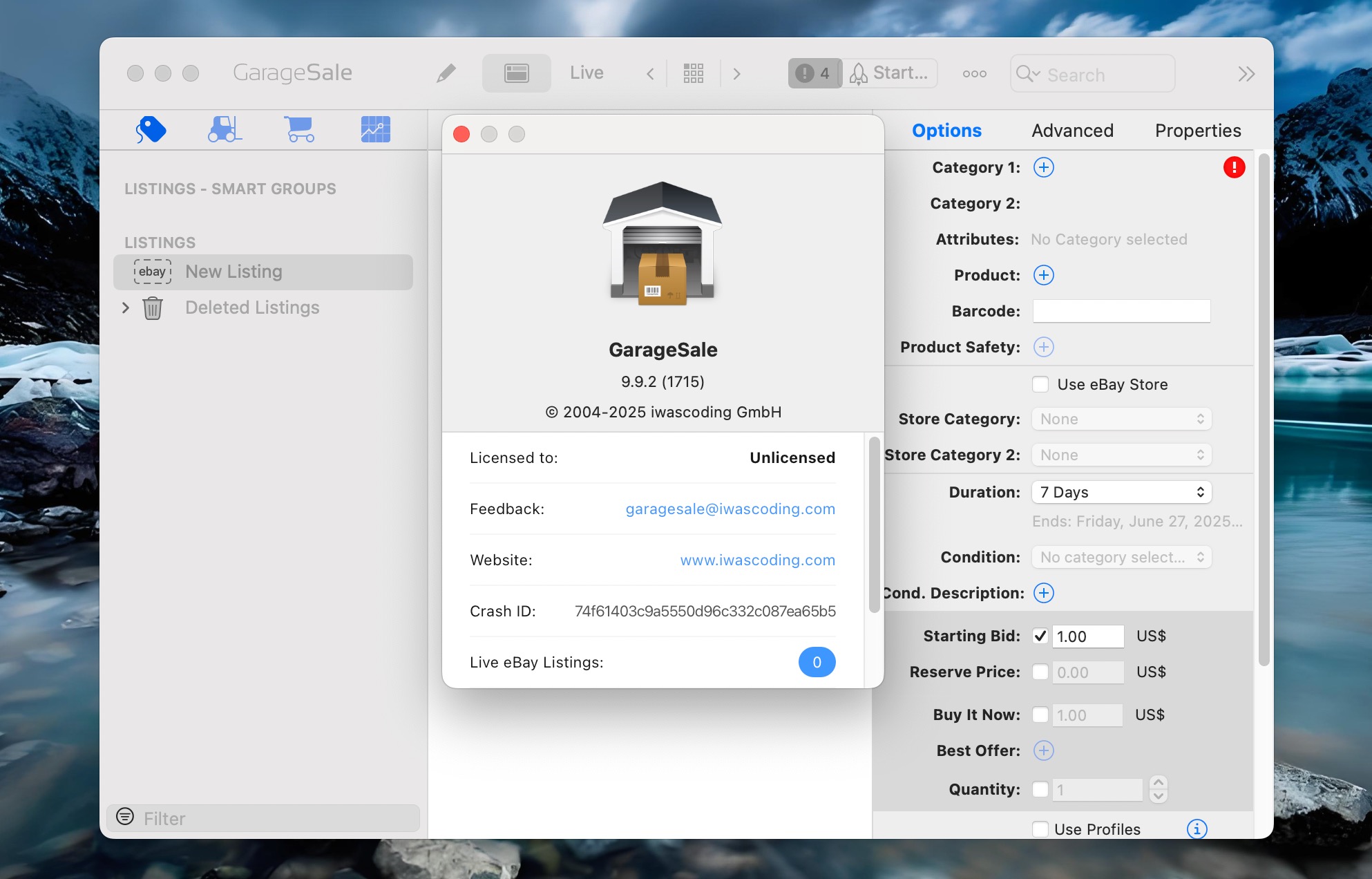Click the toolbar Search field
This screenshot has height=879, width=1372.
pyautogui.click(x=1093, y=74)
